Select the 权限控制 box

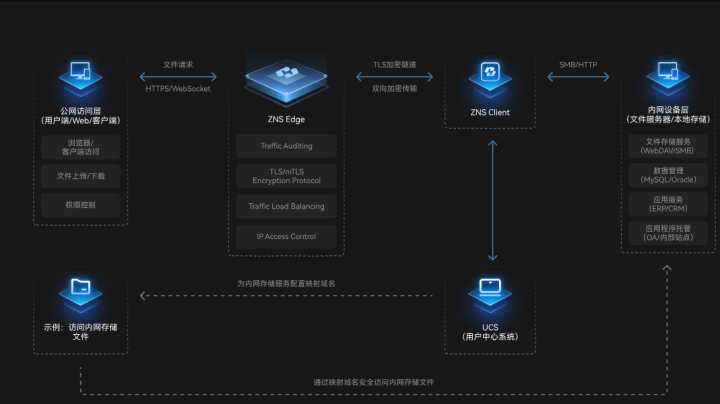coord(80,205)
